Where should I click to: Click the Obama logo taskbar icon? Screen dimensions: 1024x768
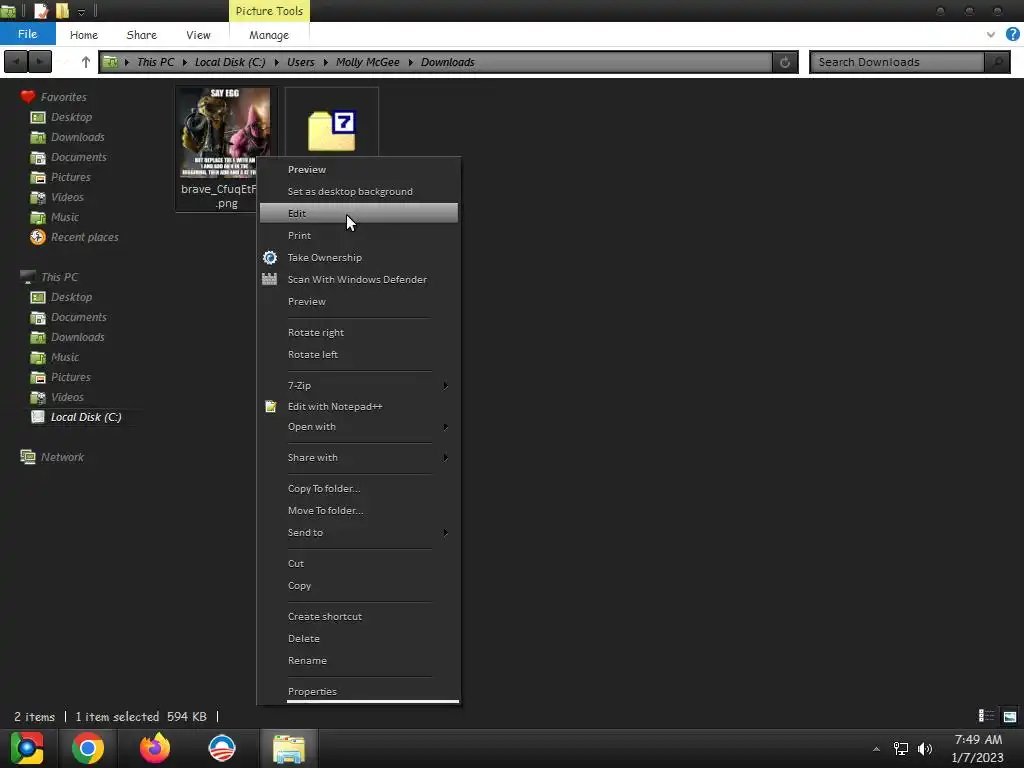click(x=221, y=748)
